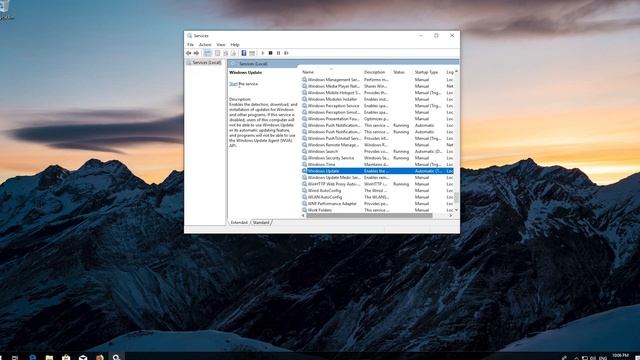Open the Mail app from the taskbar
The width and height of the screenshot is (640, 360).
click(83, 357)
